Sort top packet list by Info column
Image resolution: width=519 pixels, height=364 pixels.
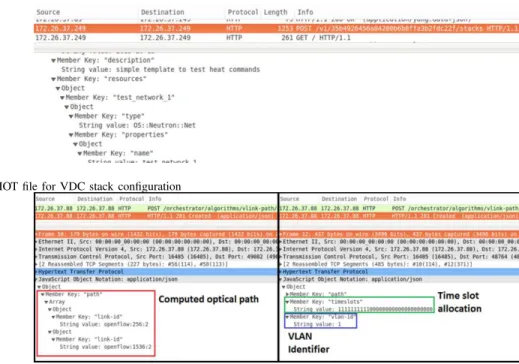tap(305, 12)
